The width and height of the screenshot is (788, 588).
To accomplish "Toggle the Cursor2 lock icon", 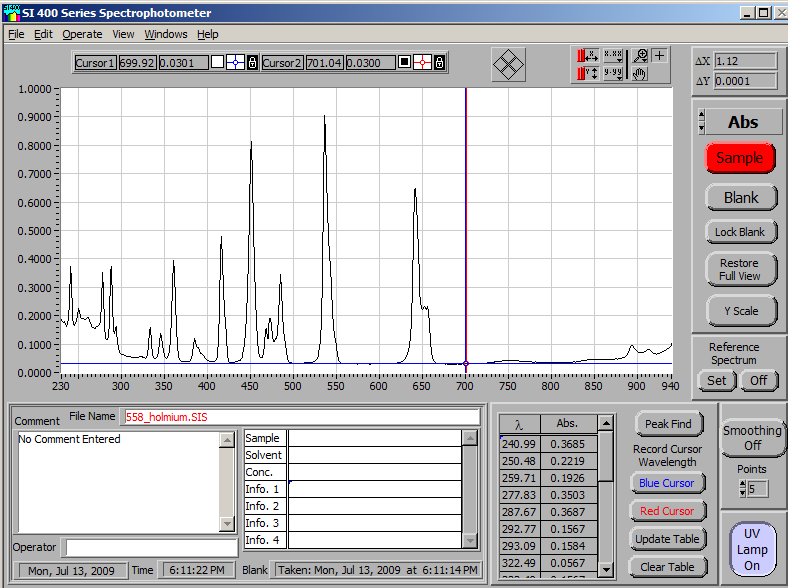I will coord(439,63).
